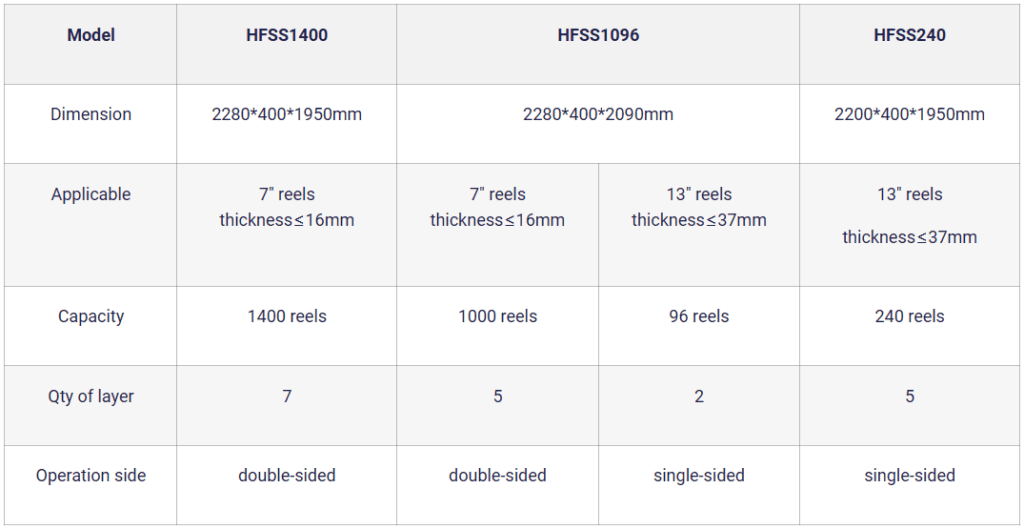Click the single-sided cell under HFSS240
The width and height of the screenshot is (1024, 529).
coord(909,475)
